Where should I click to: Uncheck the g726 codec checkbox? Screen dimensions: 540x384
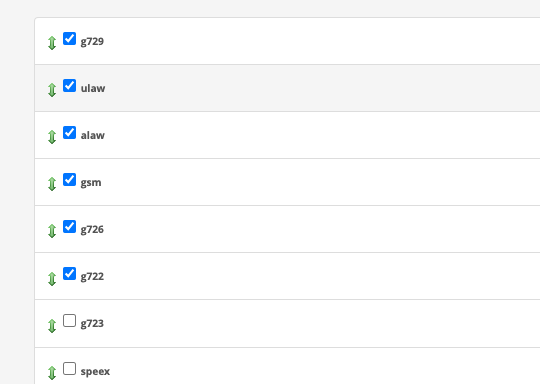[70, 227]
